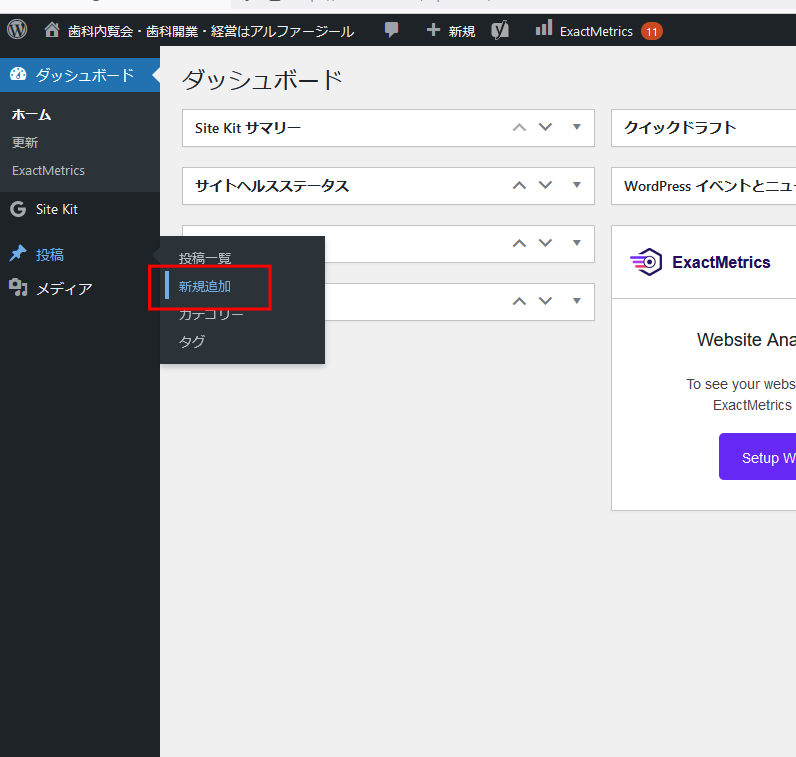
Task: Click the Yoast SEO icon in admin bar
Action: [x=500, y=30]
